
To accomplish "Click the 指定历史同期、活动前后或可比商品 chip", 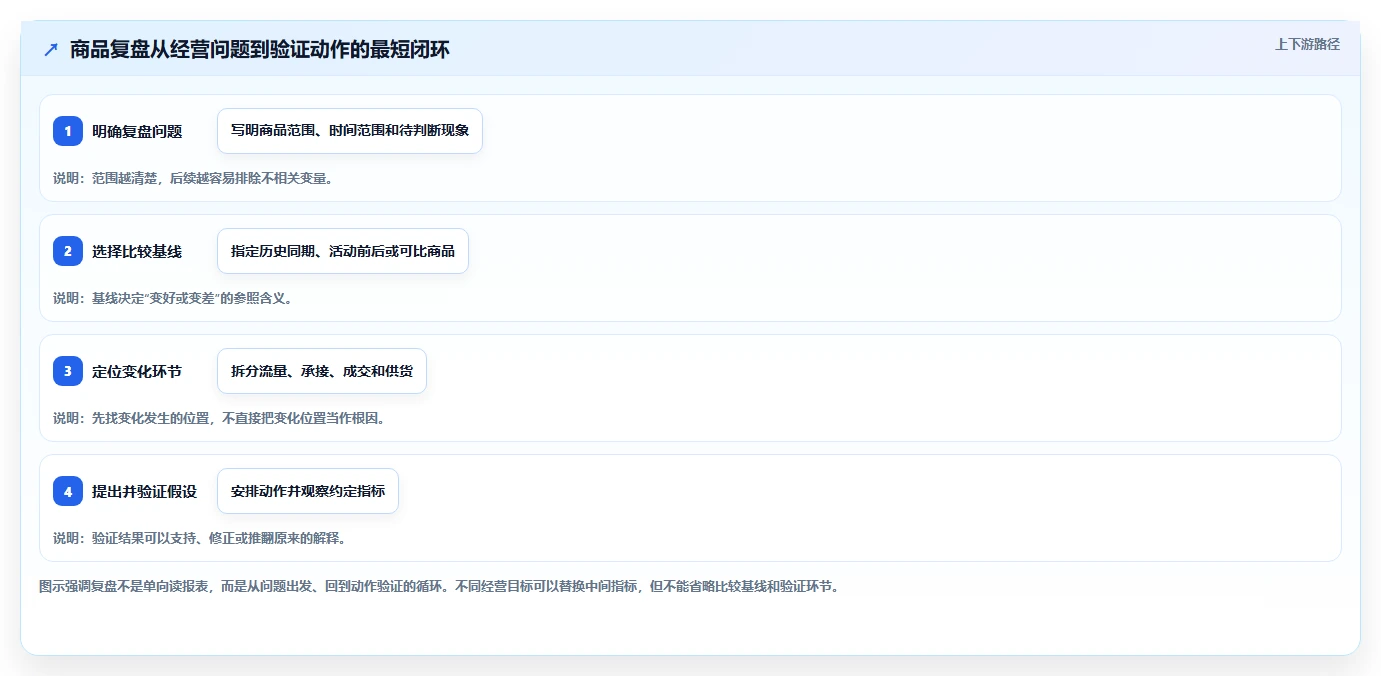I will (343, 251).
